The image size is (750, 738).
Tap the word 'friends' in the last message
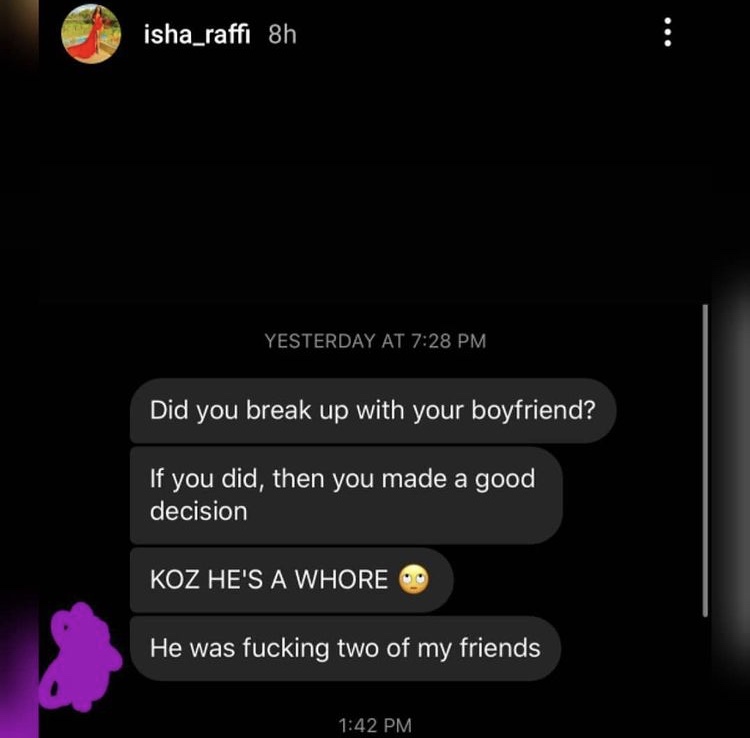tap(500, 648)
